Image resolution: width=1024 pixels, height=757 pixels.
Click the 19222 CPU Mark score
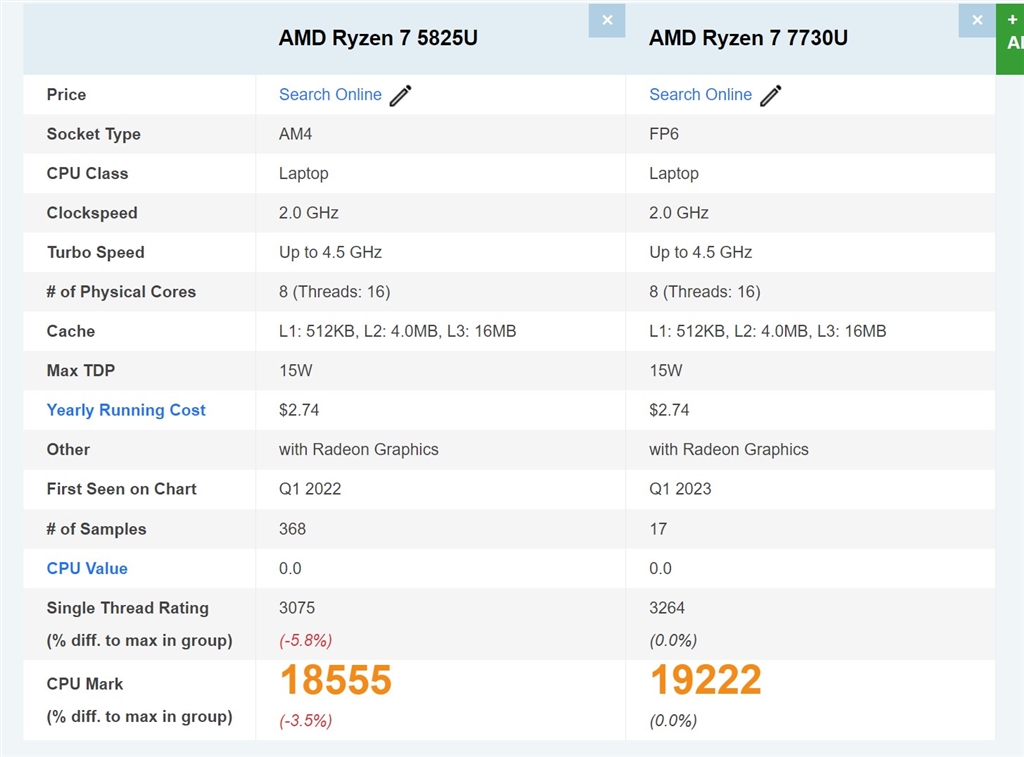[705, 680]
